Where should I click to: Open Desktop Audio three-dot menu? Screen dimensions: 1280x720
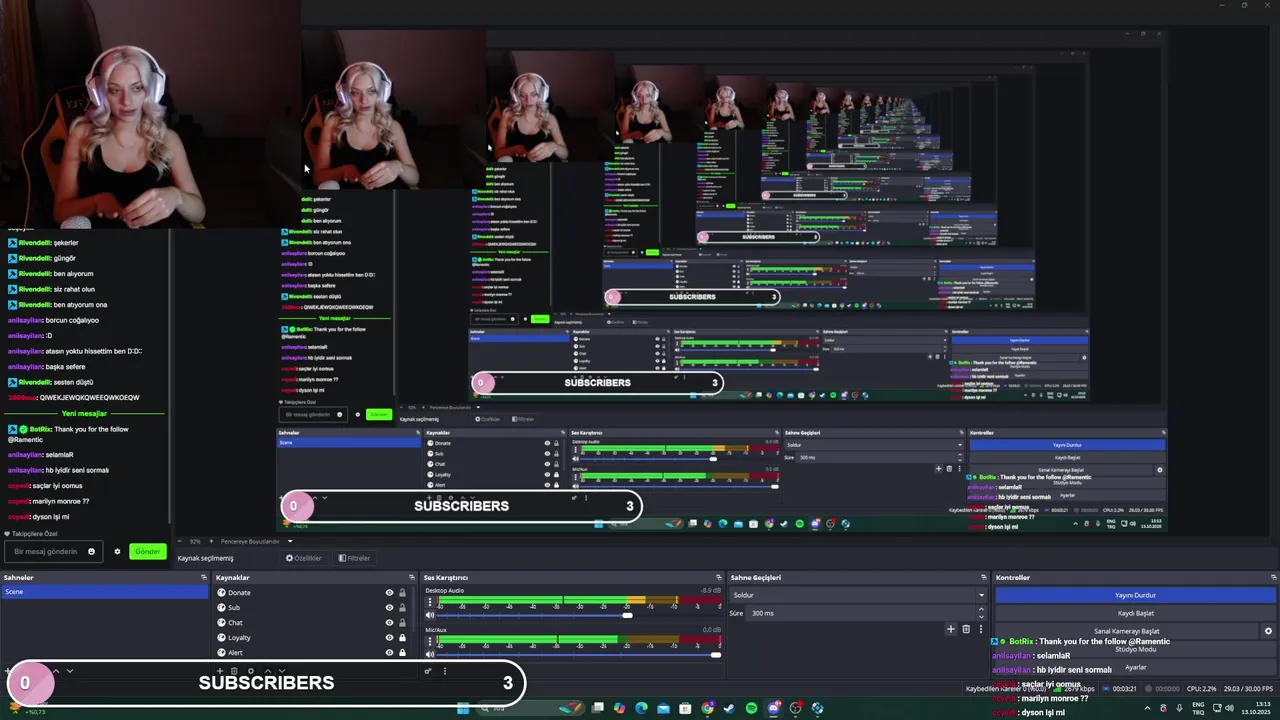click(430, 602)
